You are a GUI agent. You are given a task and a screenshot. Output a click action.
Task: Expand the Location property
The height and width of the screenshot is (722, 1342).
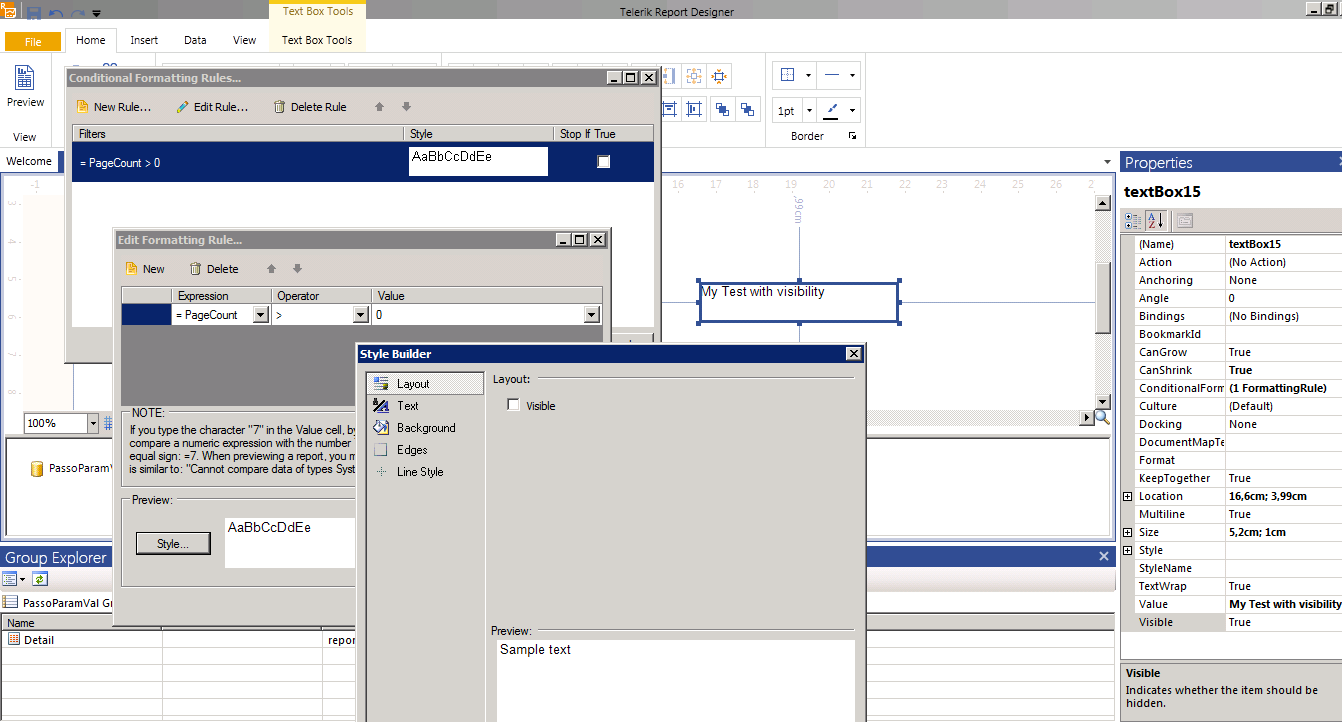1128,496
